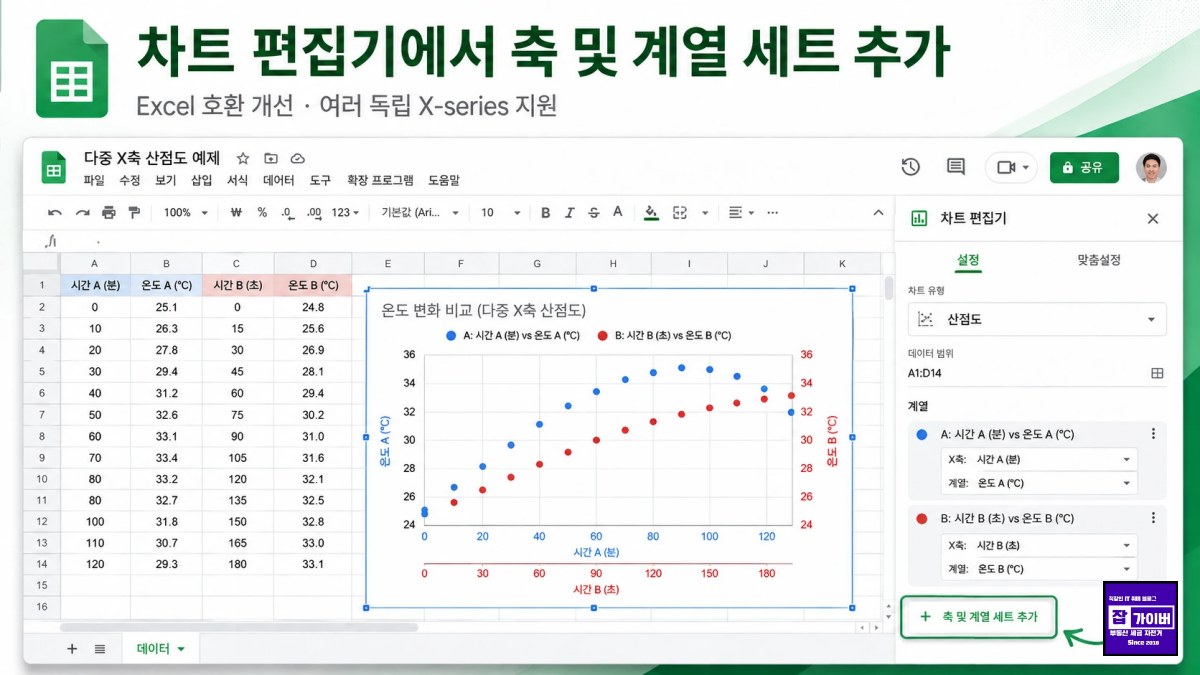This screenshot has width=1200, height=675.
Task: Check the cloud save status icon
Action: pyautogui.click(x=297, y=158)
